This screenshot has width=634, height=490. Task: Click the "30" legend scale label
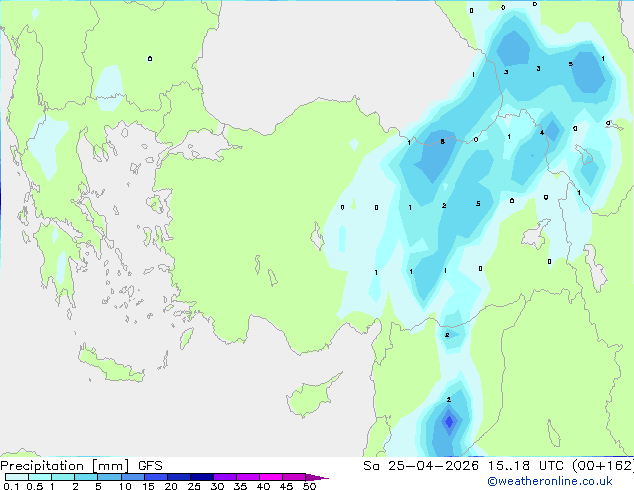point(217,486)
